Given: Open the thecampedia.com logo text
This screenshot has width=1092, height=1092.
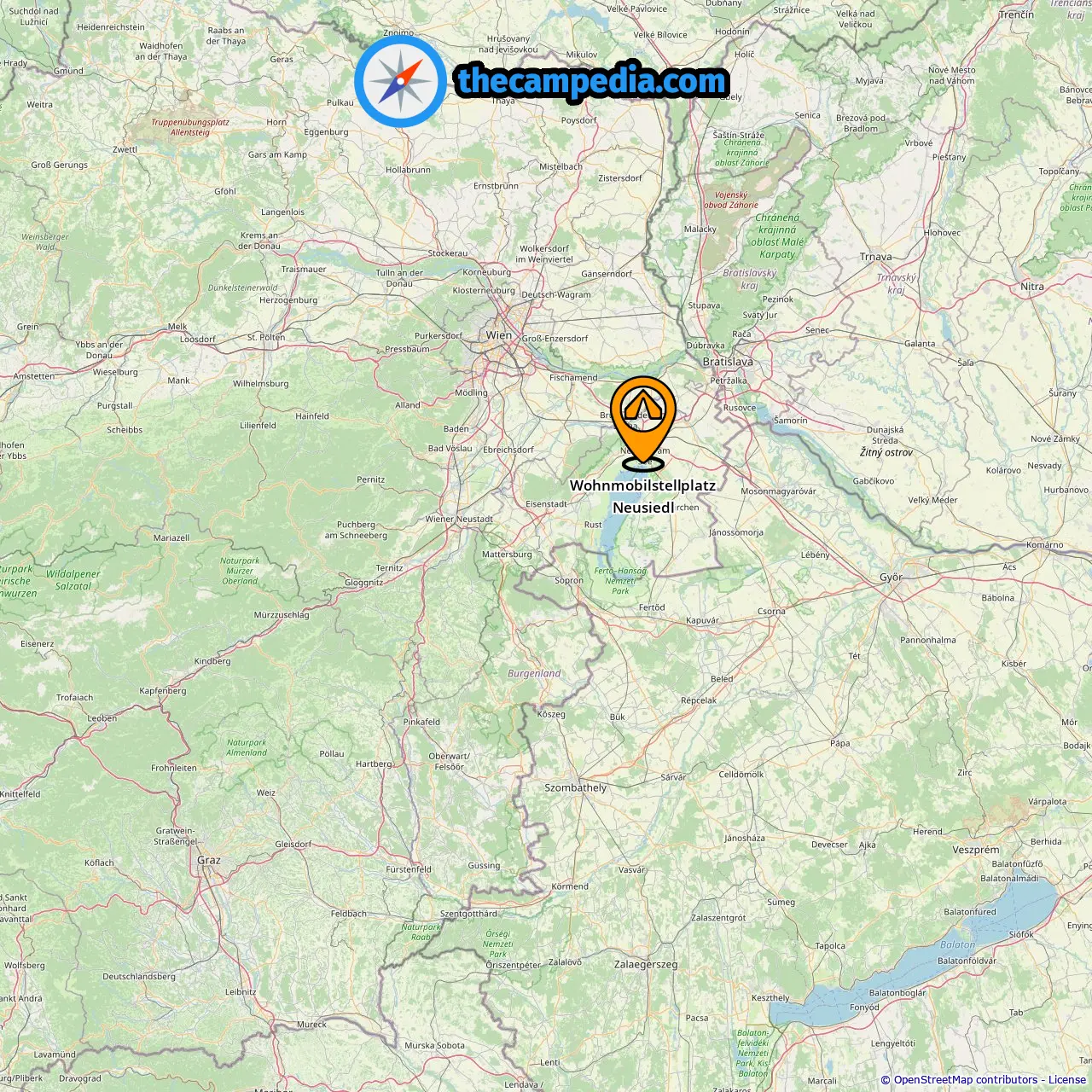Looking at the screenshot, I should (x=592, y=81).
